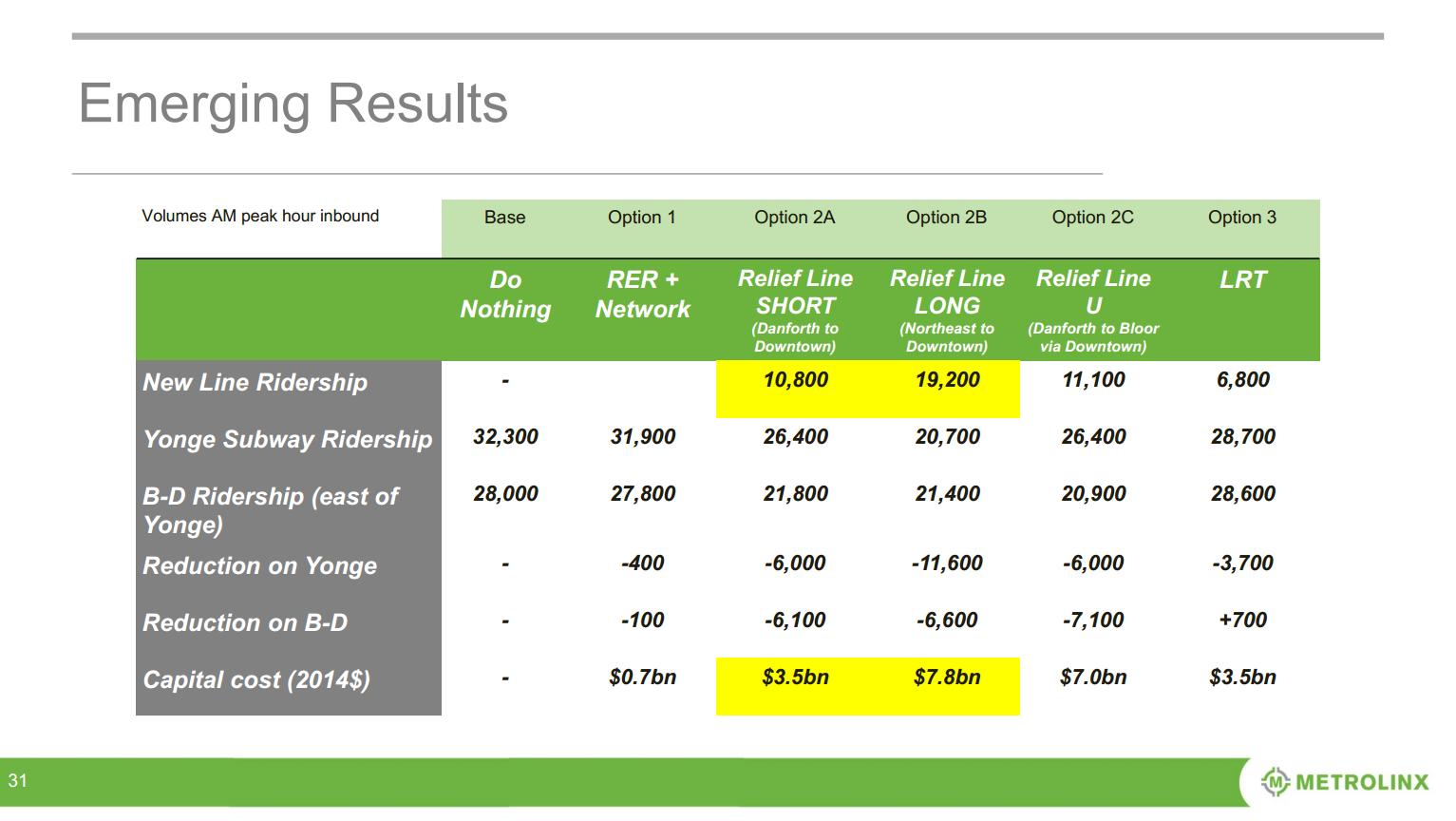Click the Option 2A column header

click(x=794, y=218)
